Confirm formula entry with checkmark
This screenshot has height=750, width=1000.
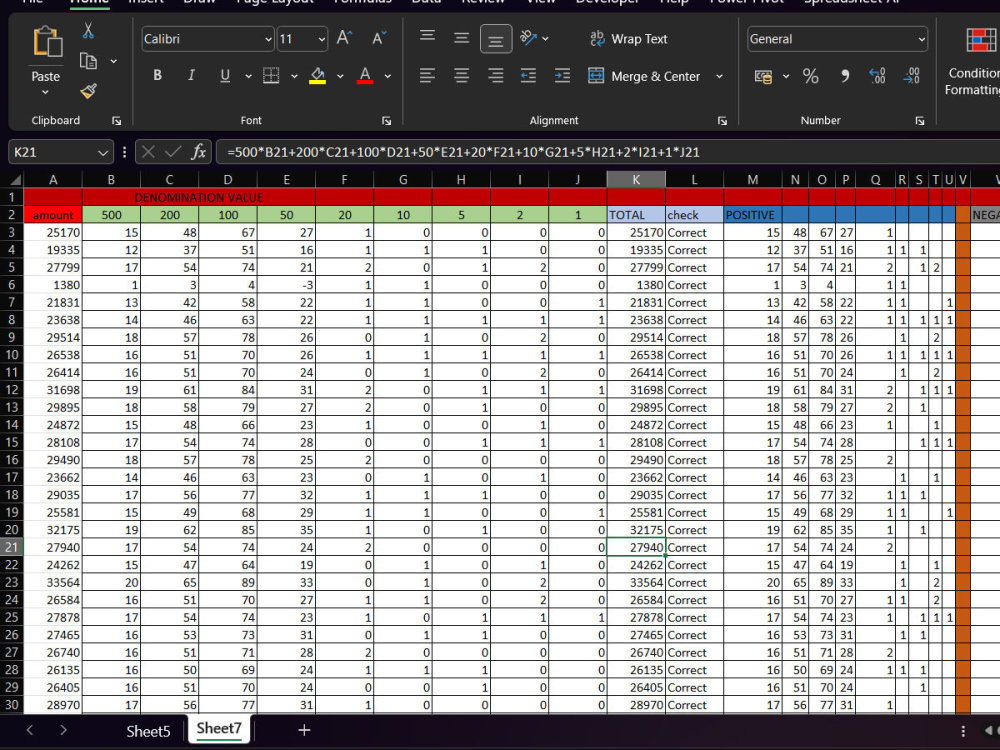click(x=173, y=152)
